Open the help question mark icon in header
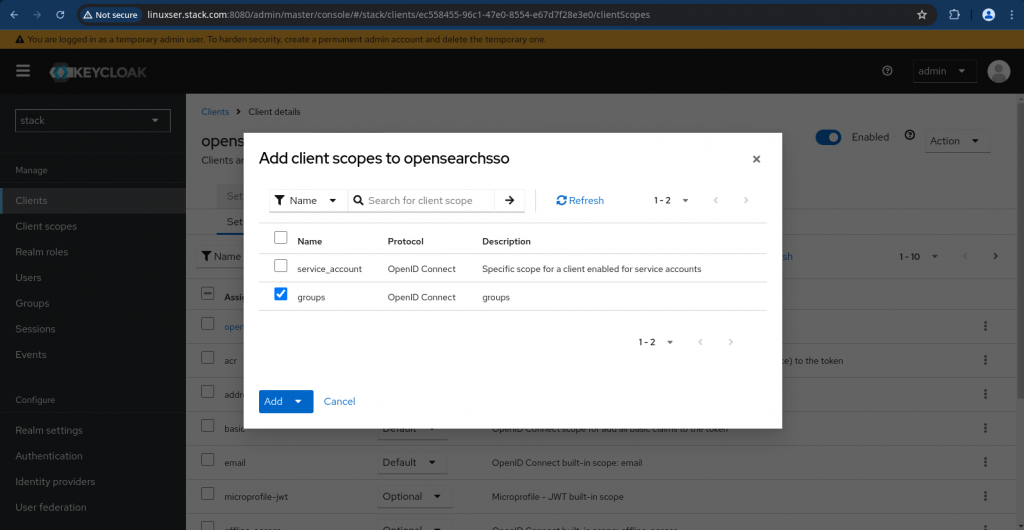Image resolution: width=1024 pixels, height=530 pixels. coord(887,71)
